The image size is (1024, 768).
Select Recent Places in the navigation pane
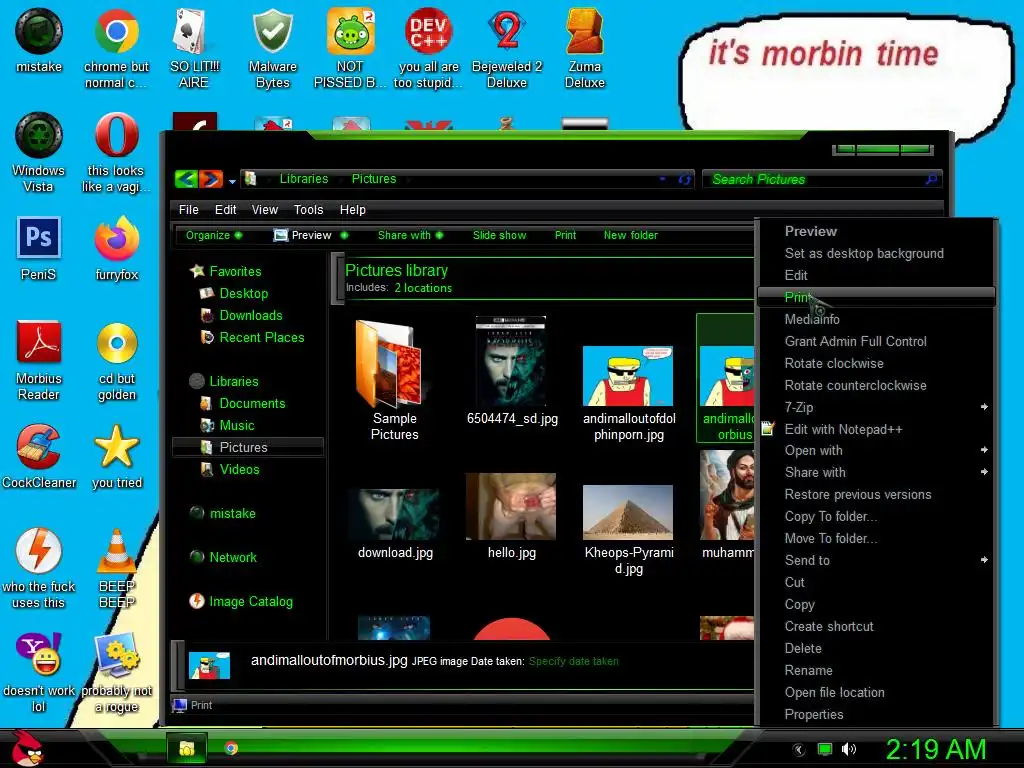click(x=262, y=338)
